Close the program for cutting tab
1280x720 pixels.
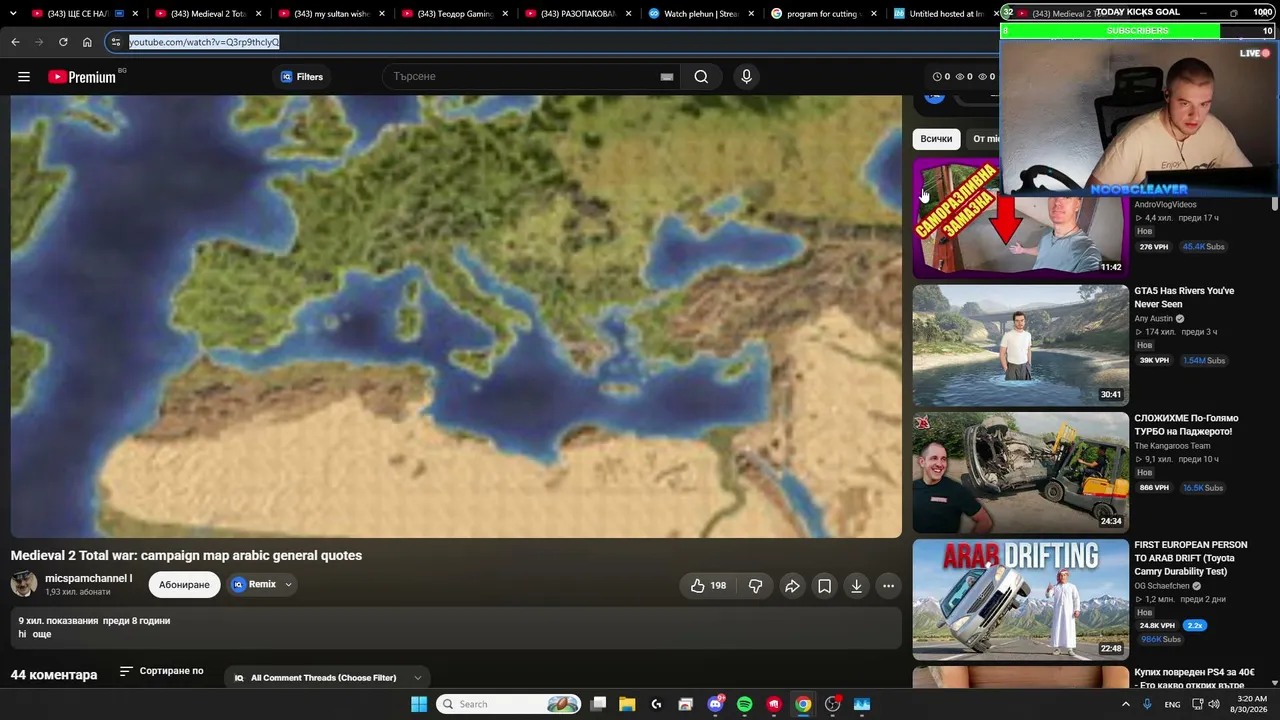pos(874,14)
